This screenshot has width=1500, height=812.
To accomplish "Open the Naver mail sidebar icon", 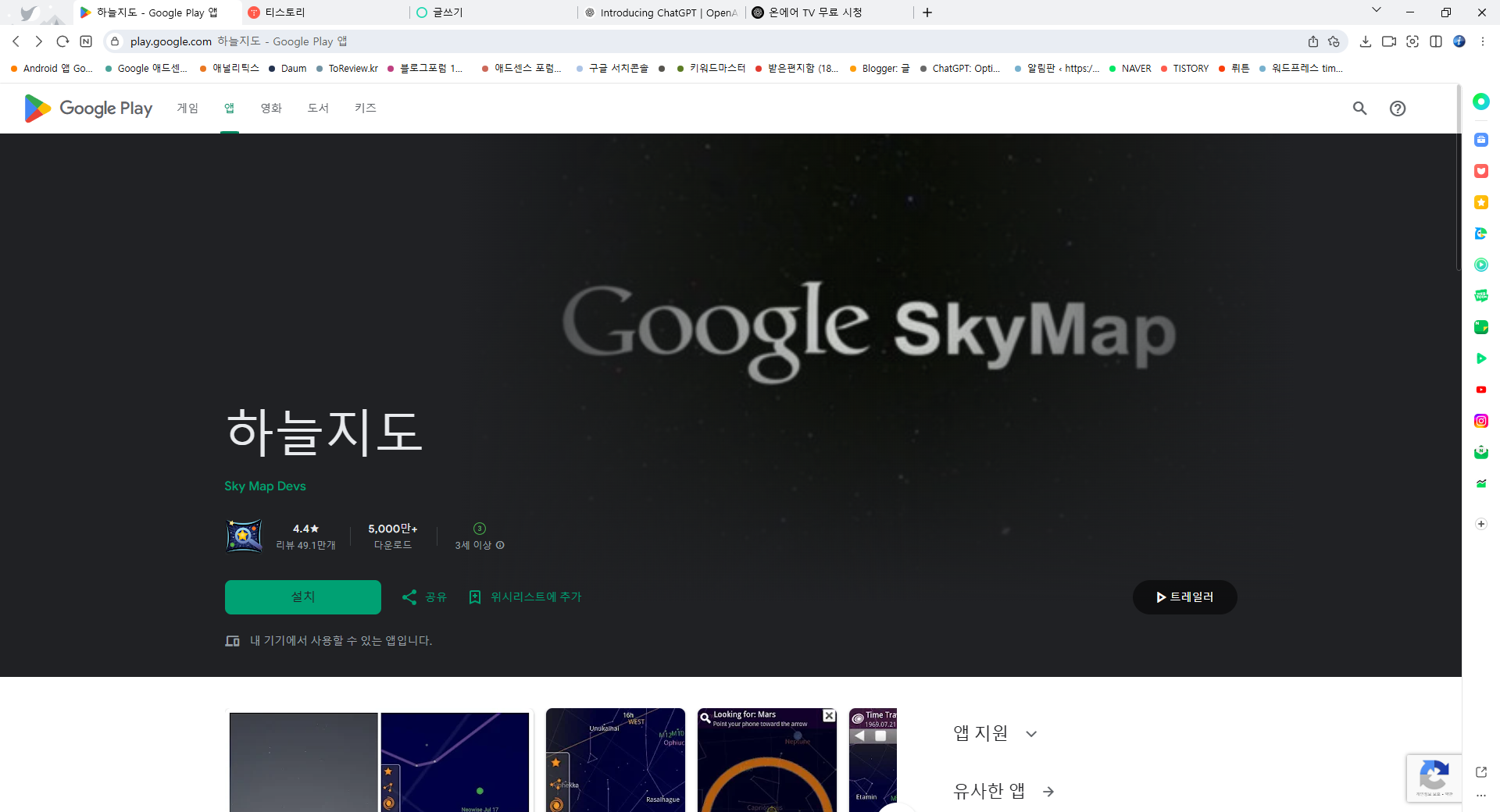I will (x=1481, y=452).
